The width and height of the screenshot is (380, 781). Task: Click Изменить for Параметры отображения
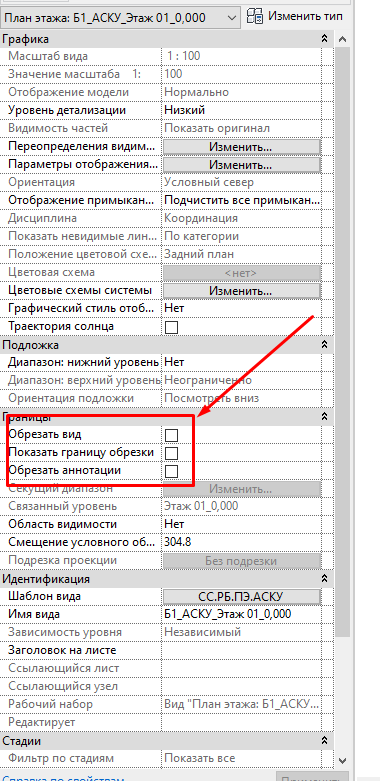point(242,164)
